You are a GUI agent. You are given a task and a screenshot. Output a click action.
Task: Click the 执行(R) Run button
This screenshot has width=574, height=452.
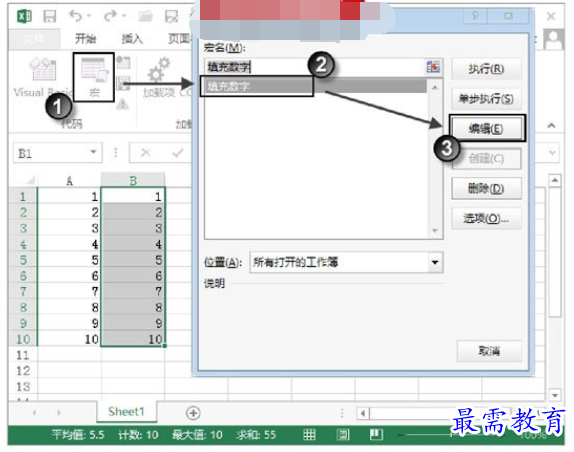[x=486, y=69]
